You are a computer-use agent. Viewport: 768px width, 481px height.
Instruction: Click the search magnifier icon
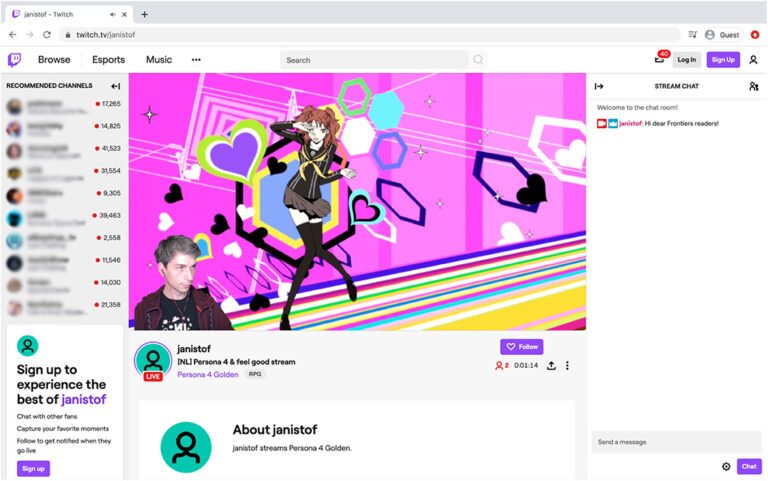click(478, 60)
